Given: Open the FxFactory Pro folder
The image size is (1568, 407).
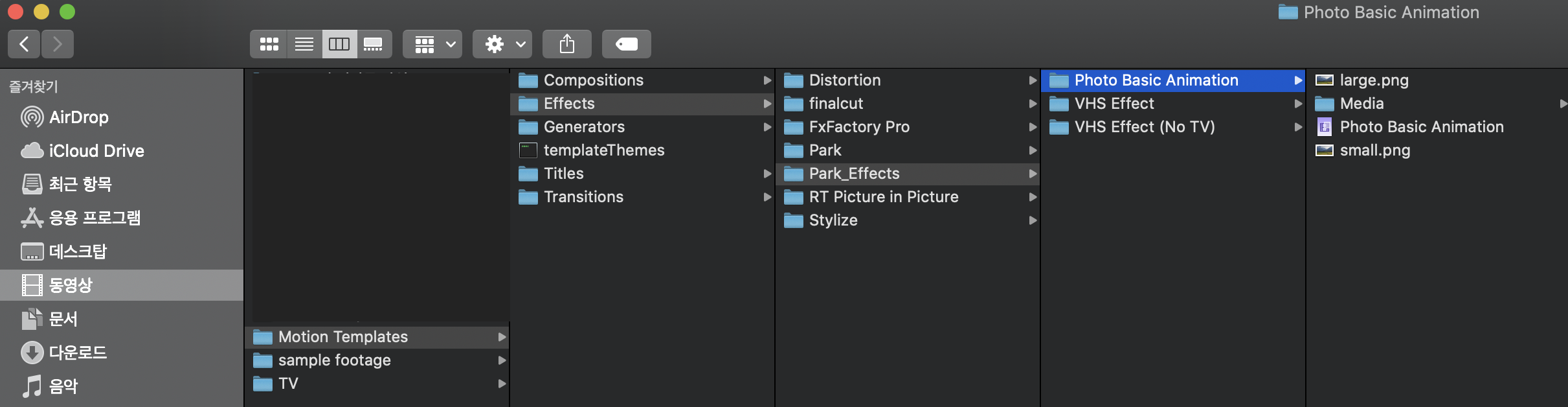Looking at the screenshot, I should point(859,127).
